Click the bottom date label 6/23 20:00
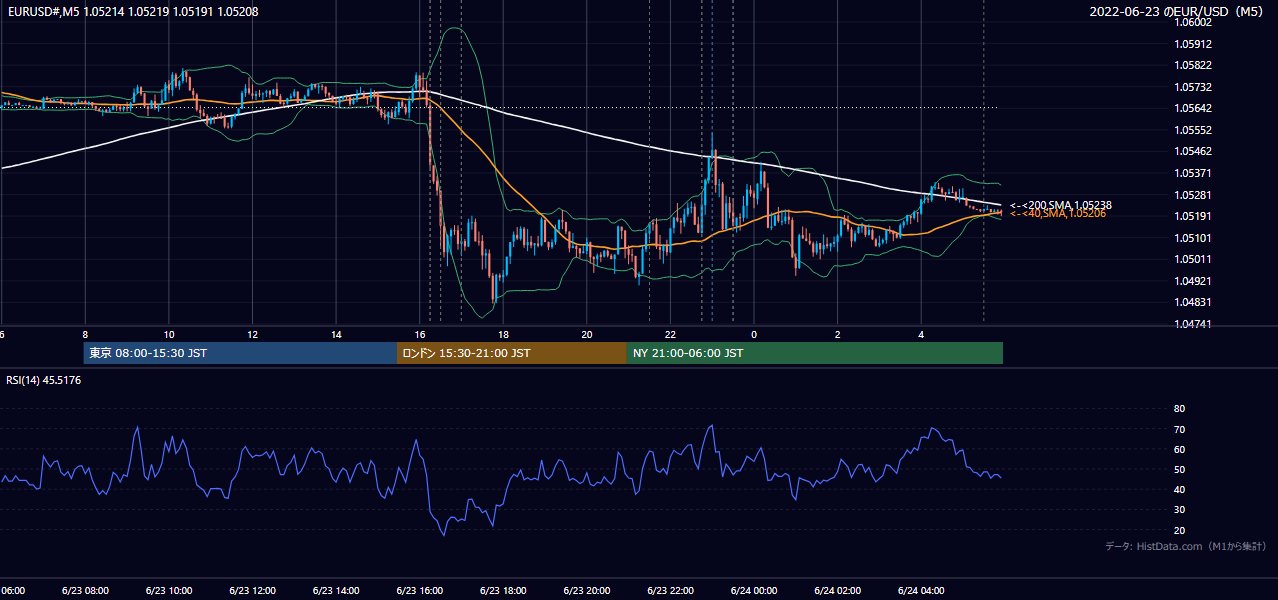Image resolution: width=1278 pixels, height=600 pixels. click(586, 591)
